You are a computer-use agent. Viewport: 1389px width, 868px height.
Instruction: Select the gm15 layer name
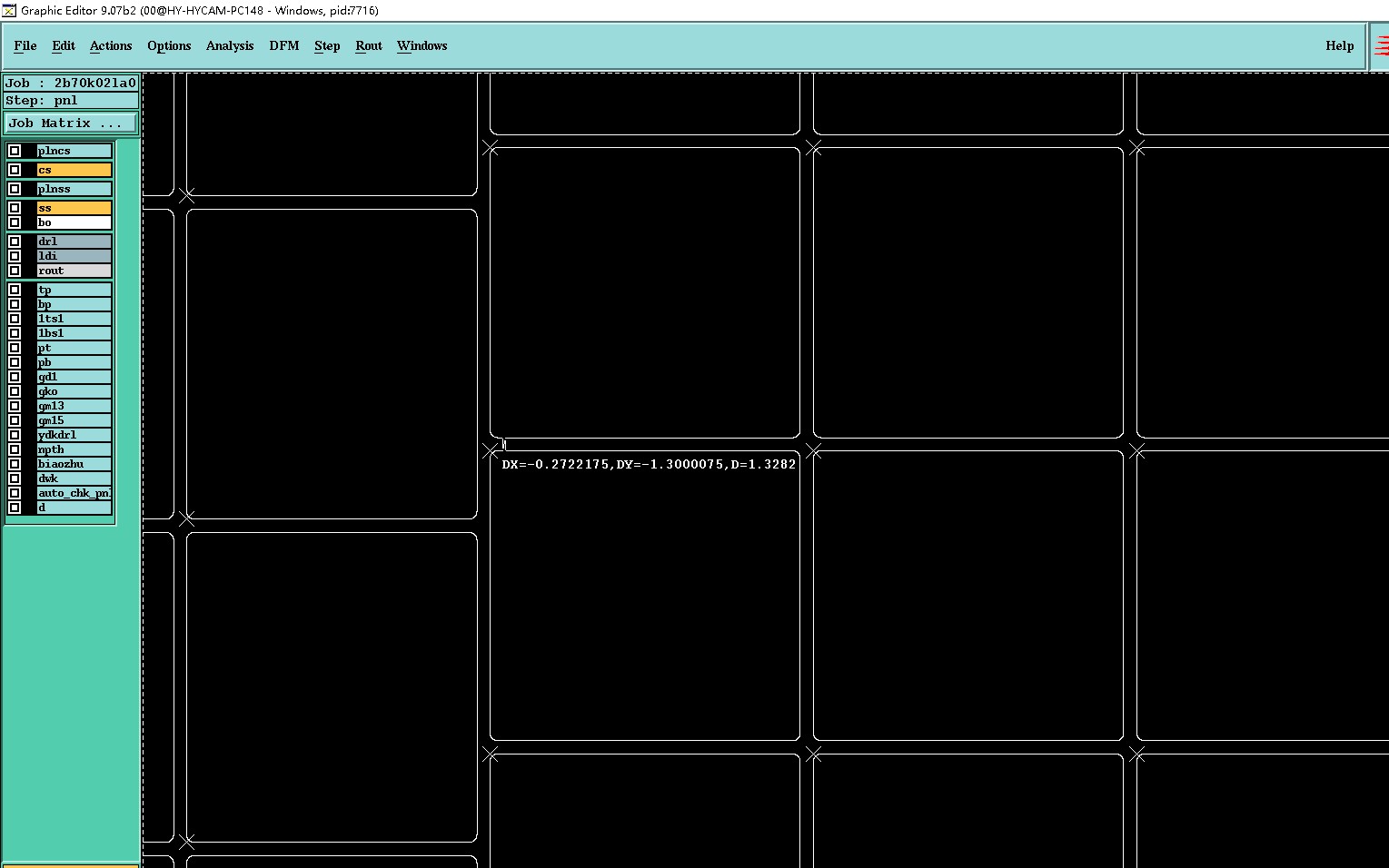74,420
